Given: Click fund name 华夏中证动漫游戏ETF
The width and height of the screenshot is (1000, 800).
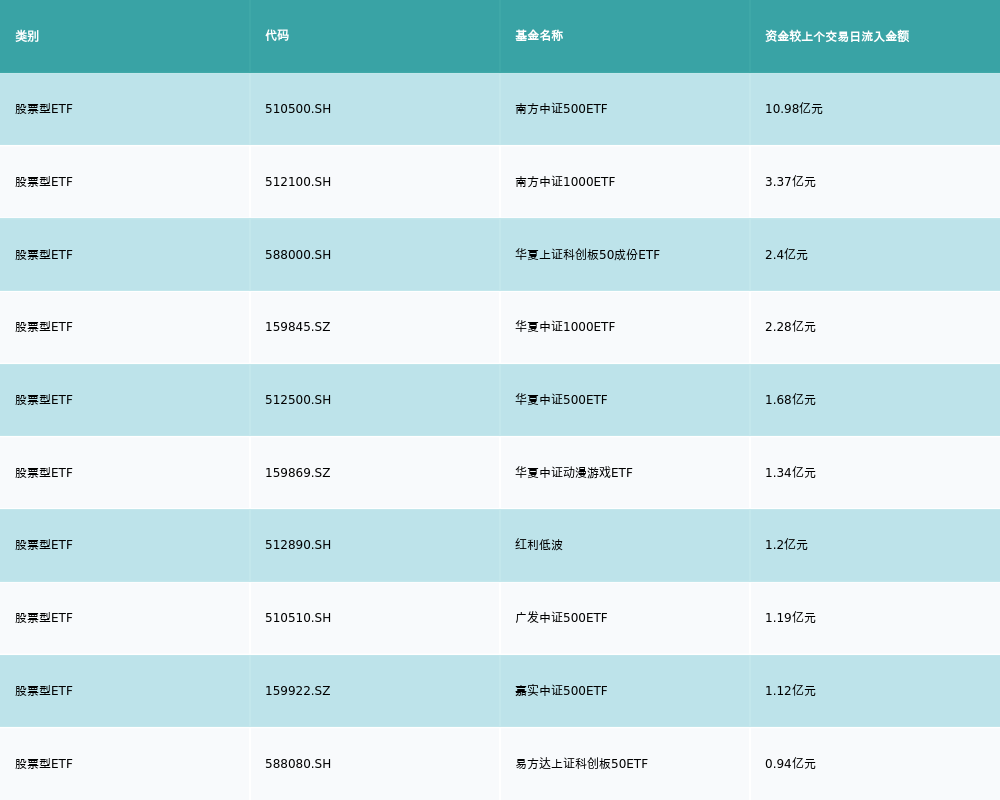Looking at the screenshot, I should [x=574, y=473].
